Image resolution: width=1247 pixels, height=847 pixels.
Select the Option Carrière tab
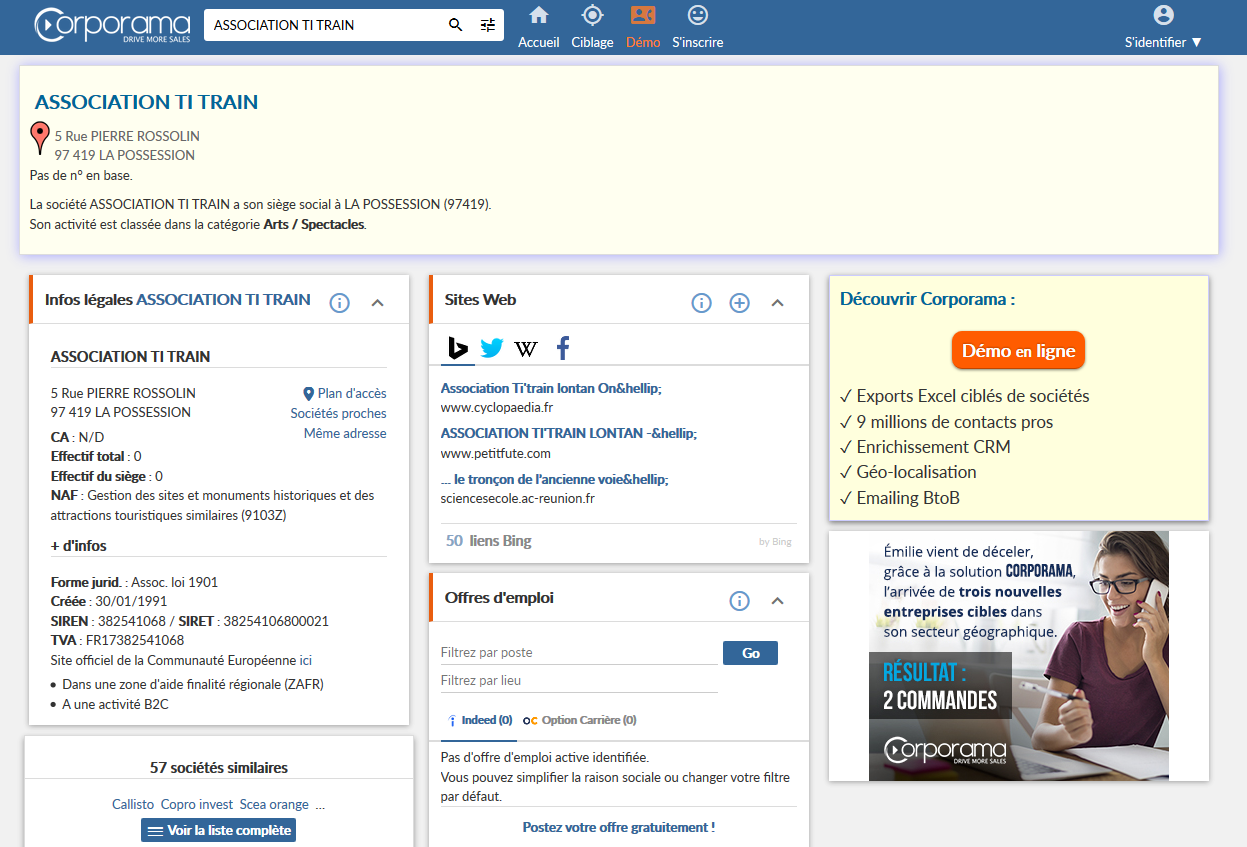point(580,720)
